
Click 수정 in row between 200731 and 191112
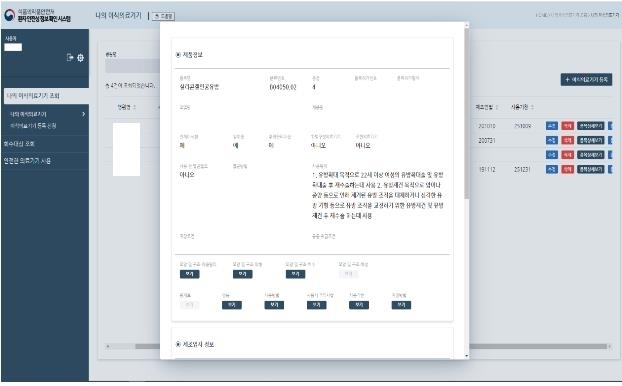(x=552, y=155)
